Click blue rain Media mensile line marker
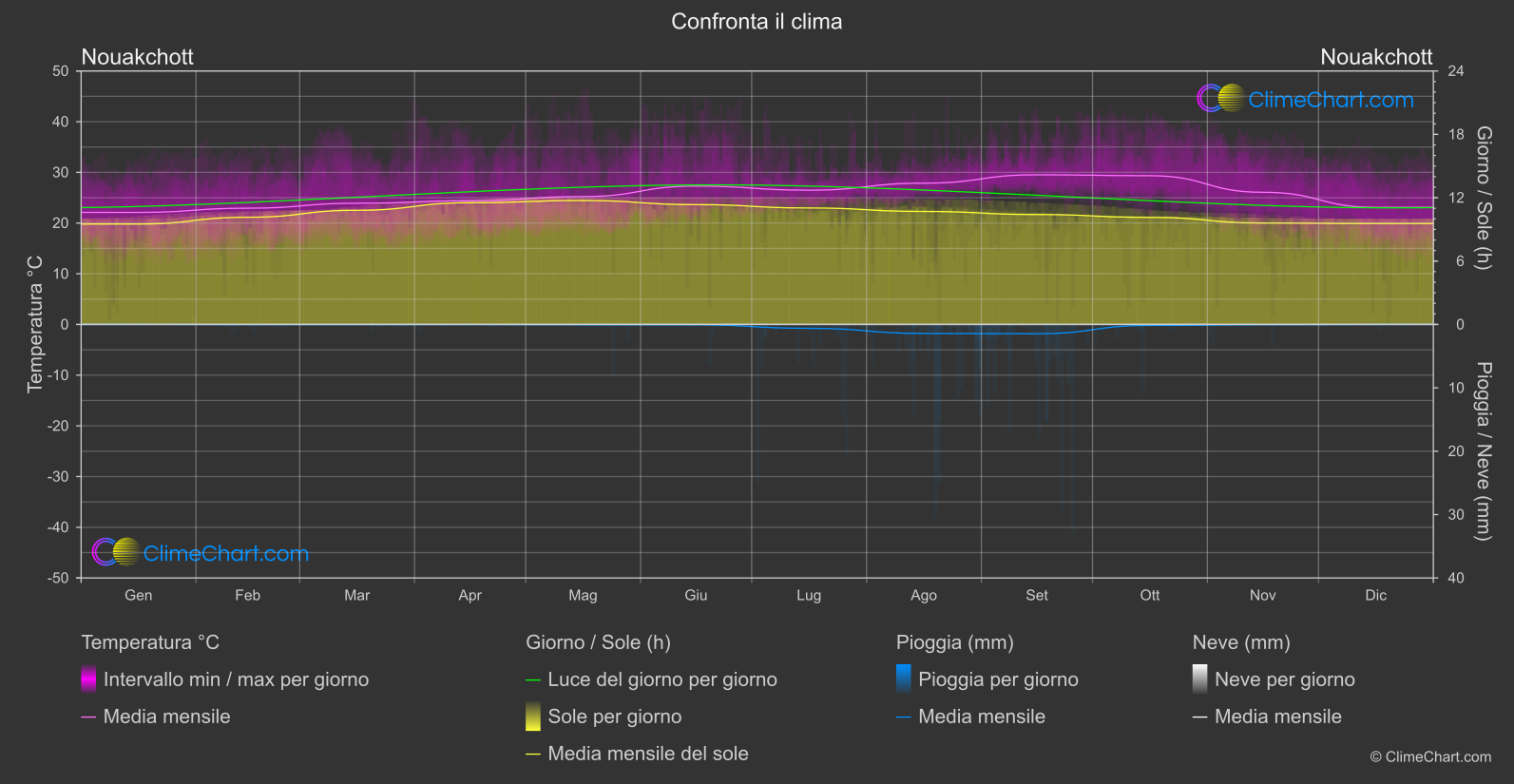 tap(904, 717)
